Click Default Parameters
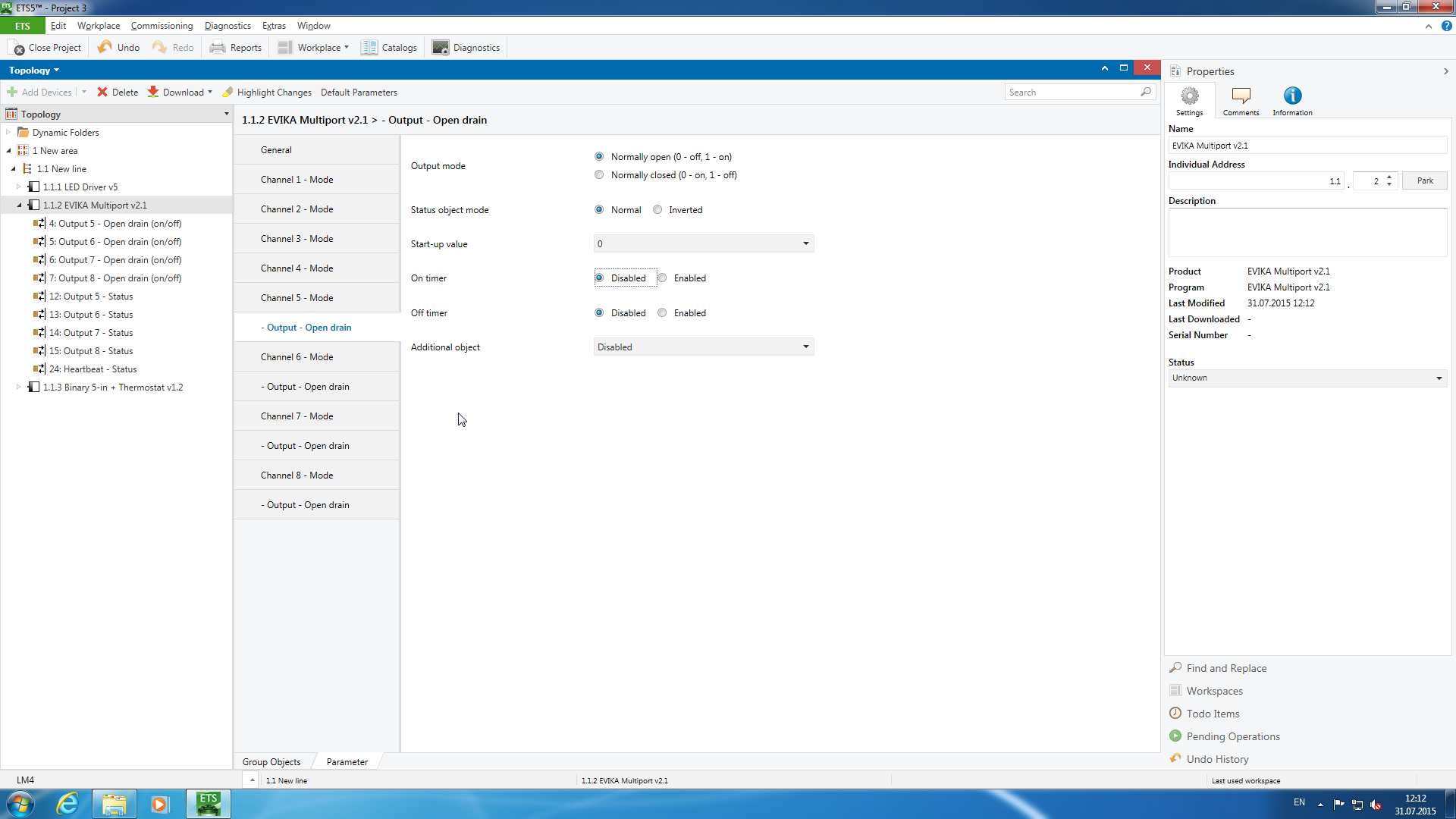Screen dimensions: 1456x819 [359, 92]
